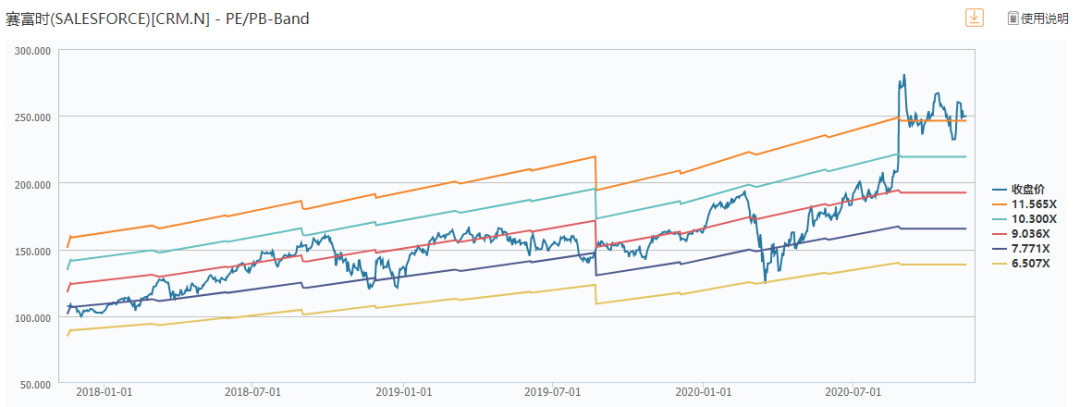The image size is (1080, 407).
Task: Click the orange download chart icon
Action: coord(973,18)
